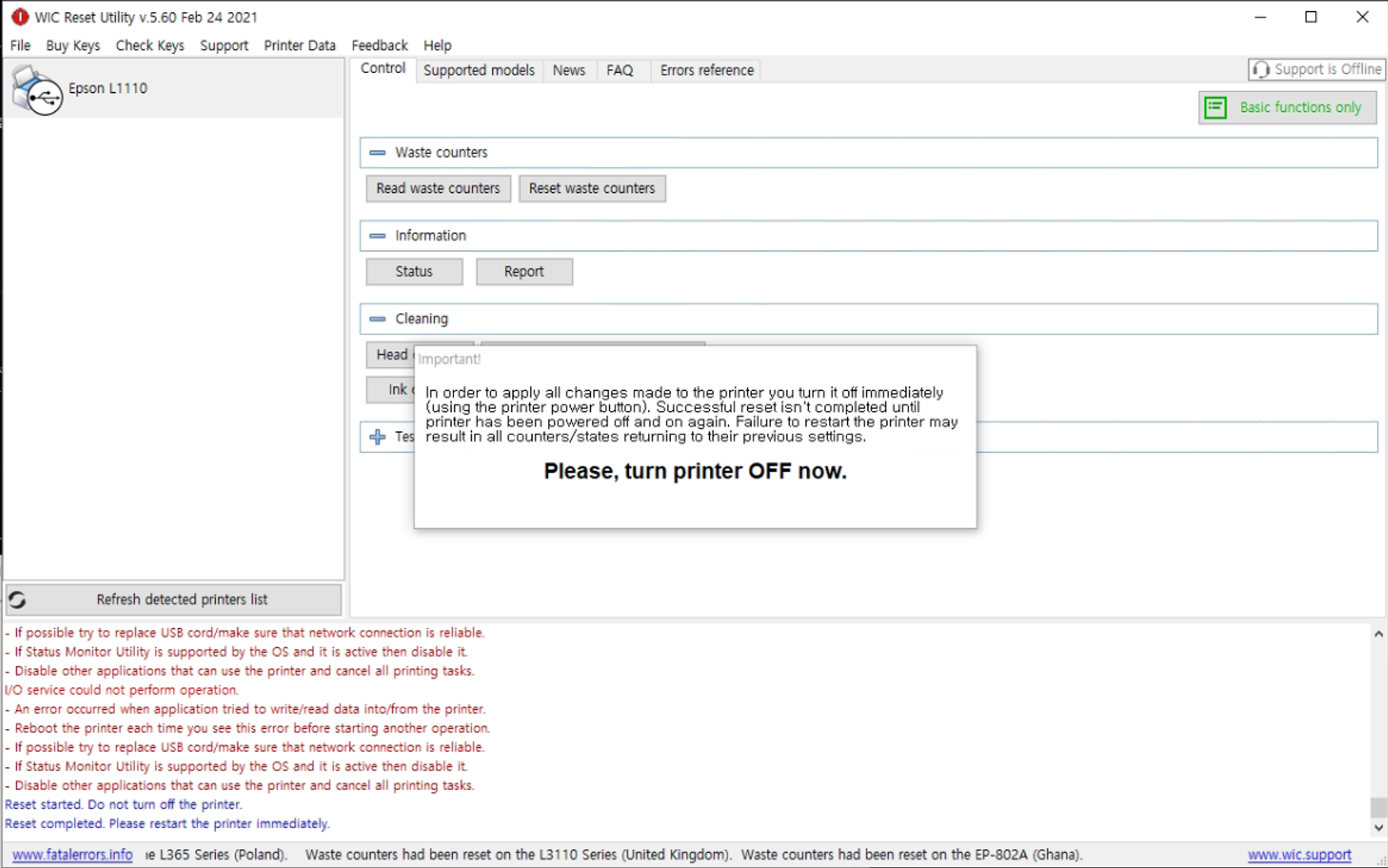The width and height of the screenshot is (1388, 868).
Task: Open the Check Keys menu
Action: pyautogui.click(x=150, y=45)
